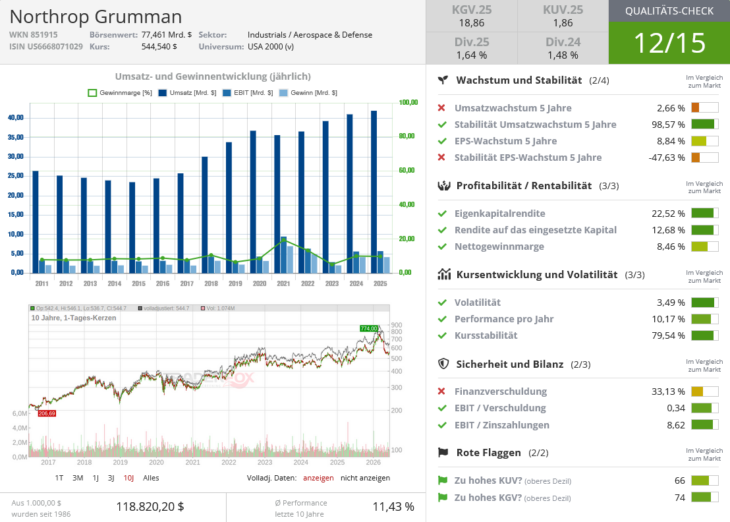730x522 pixels.
Task: Click the checkmark beside Rendite auf das eingesetzte Kapital
Action: pos(442,230)
